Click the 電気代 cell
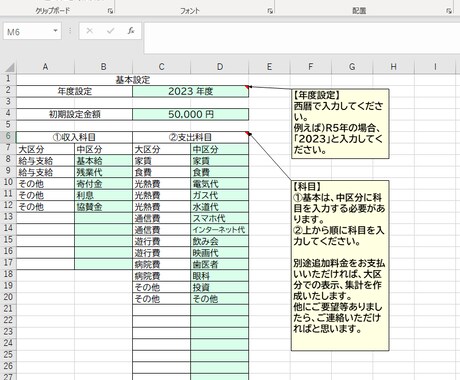The width and height of the screenshot is (460, 380). pos(220,184)
